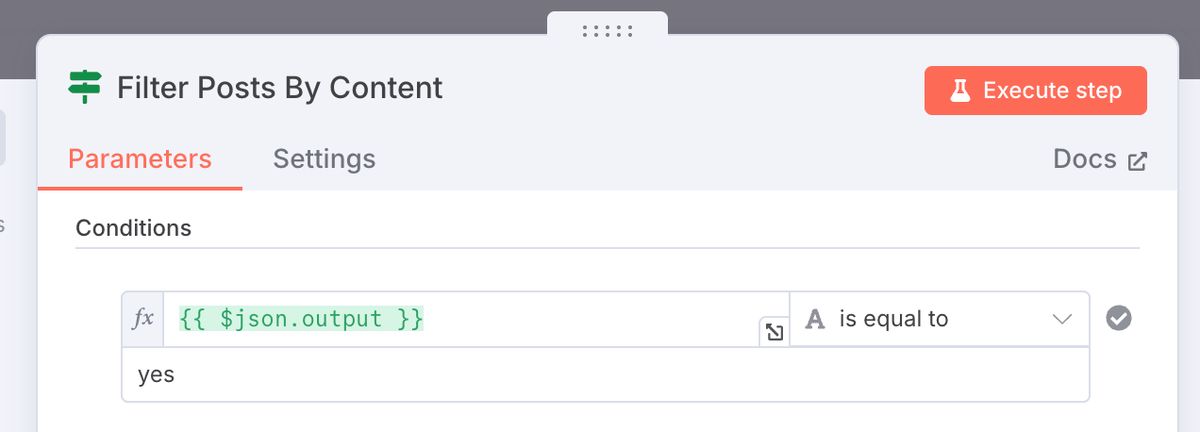Viewport: 1200px width, 432px height.
Task: Click the Conditions section heading
Action: click(134, 228)
